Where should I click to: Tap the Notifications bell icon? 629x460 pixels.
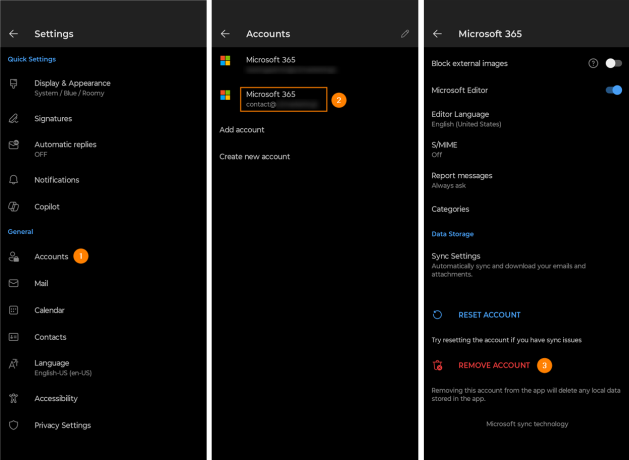click(x=14, y=180)
